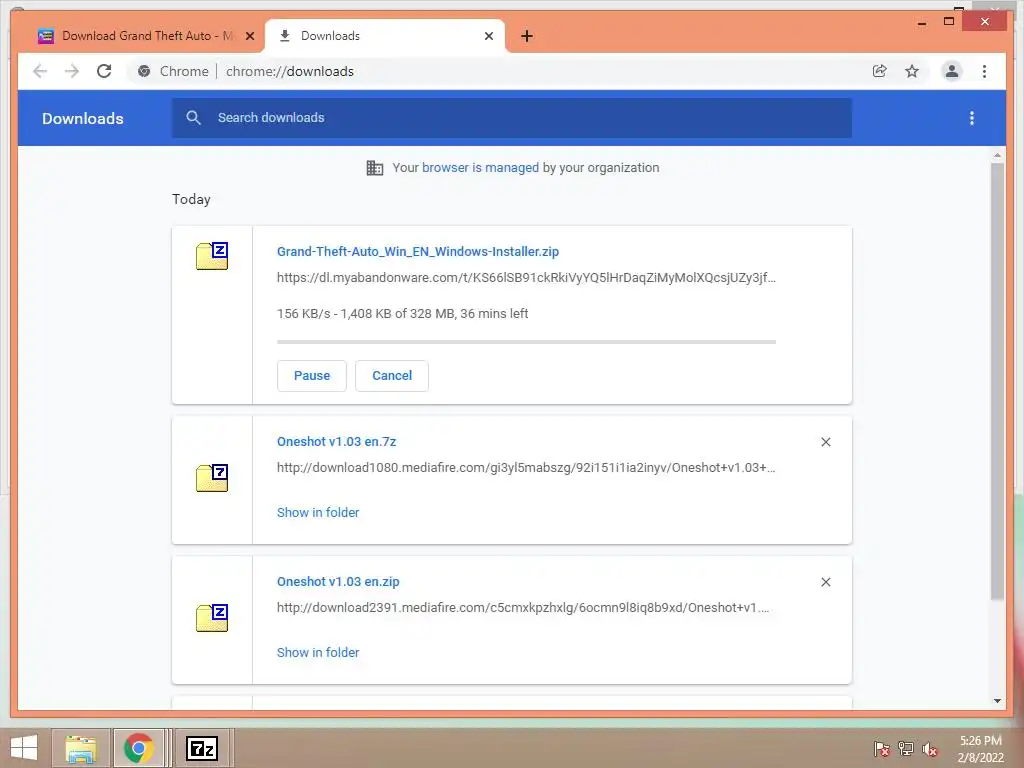This screenshot has height=768, width=1024.
Task: Open File Explorer from taskbar
Action: click(81, 748)
